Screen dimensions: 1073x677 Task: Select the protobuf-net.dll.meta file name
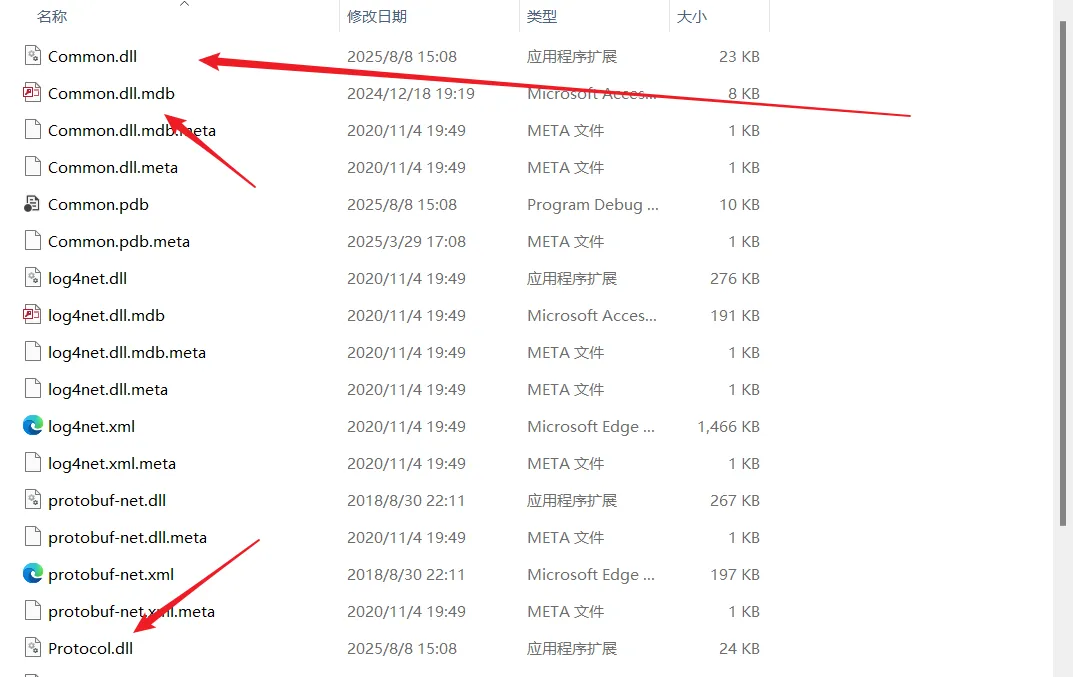(128, 537)
